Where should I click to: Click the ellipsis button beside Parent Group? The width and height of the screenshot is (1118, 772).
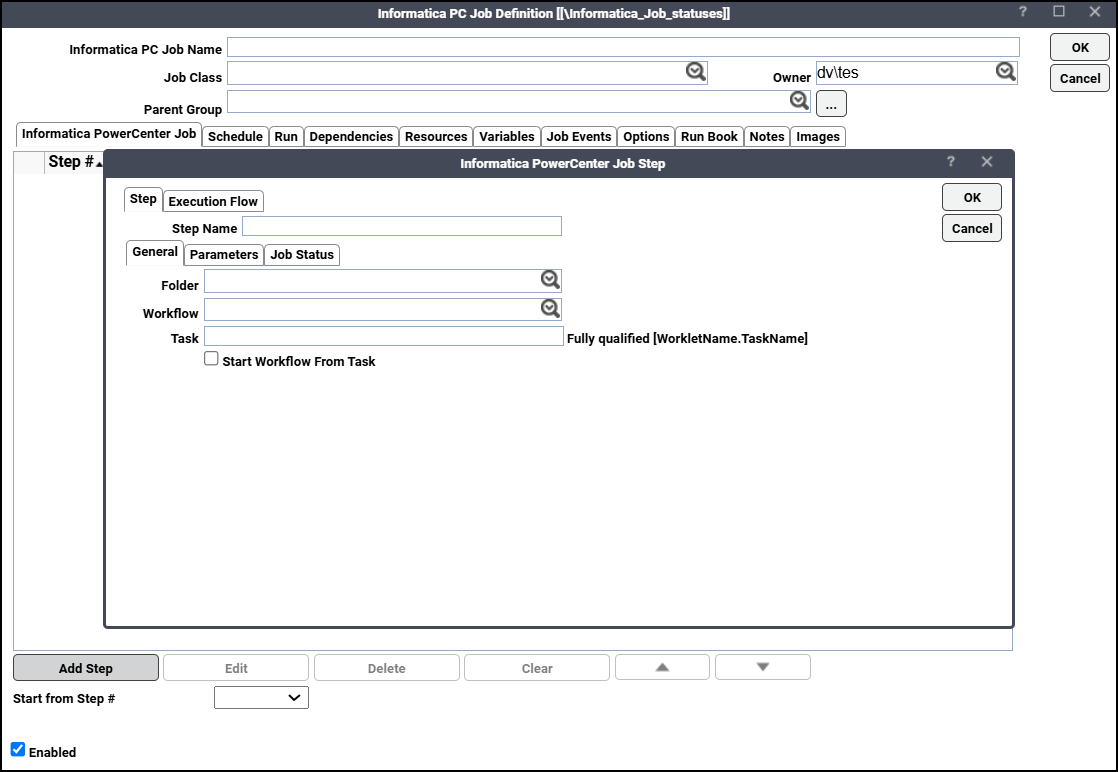[x=831, y=104]
